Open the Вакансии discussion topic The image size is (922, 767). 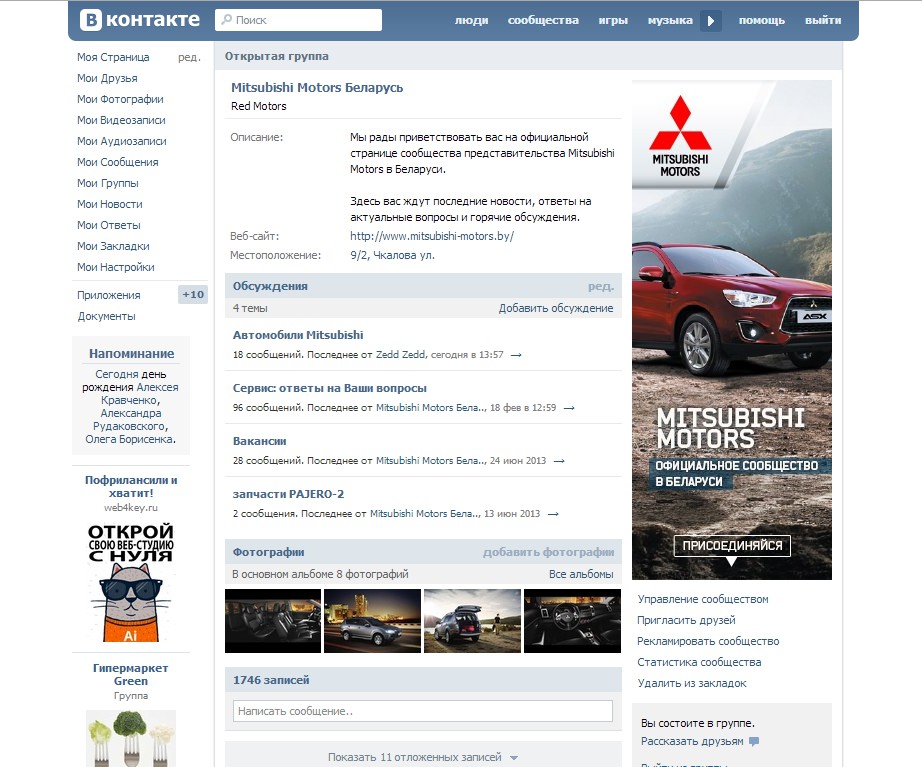pyautogui.click(x=259, y=441)
